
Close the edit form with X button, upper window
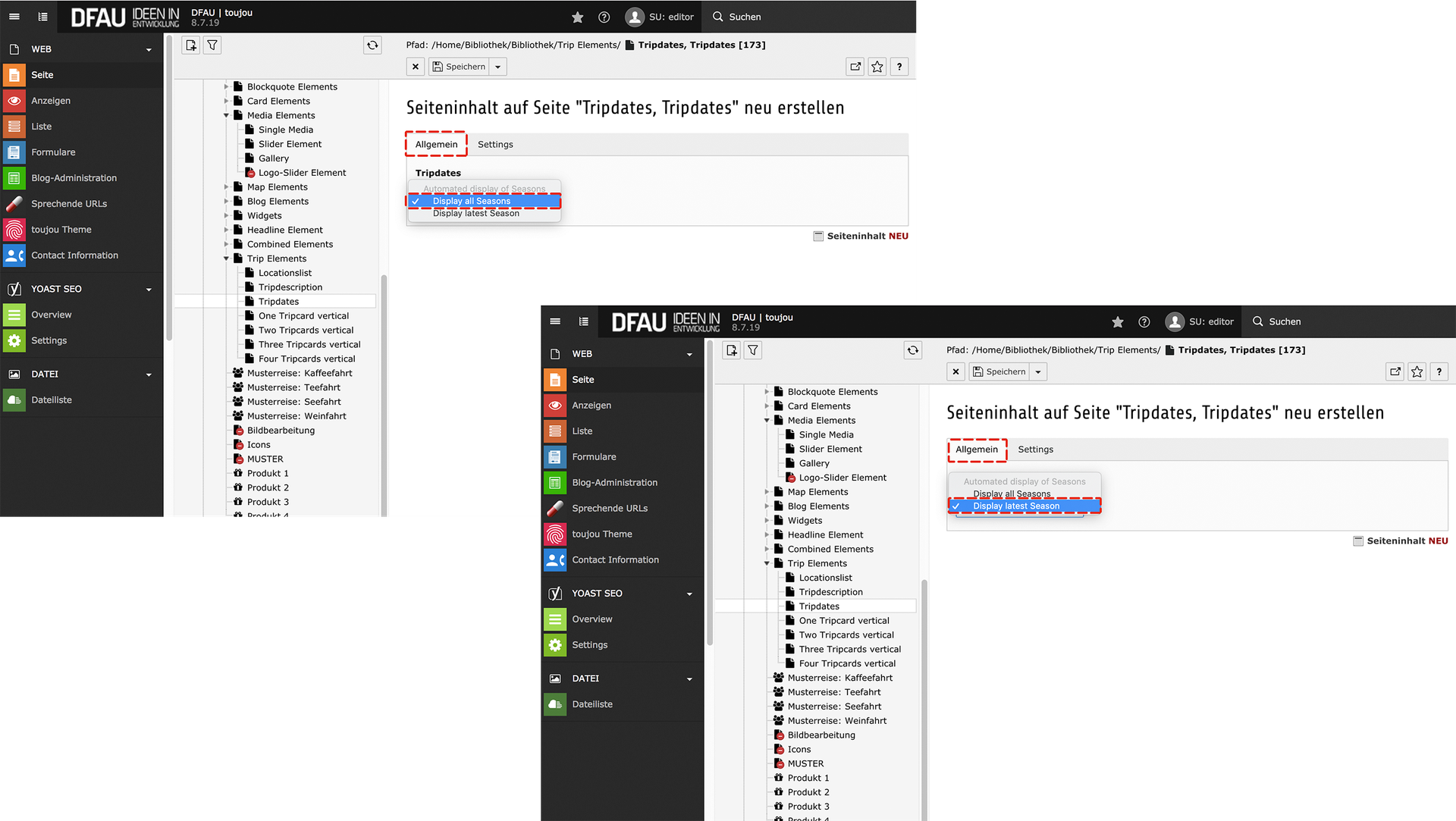[415, 67]
